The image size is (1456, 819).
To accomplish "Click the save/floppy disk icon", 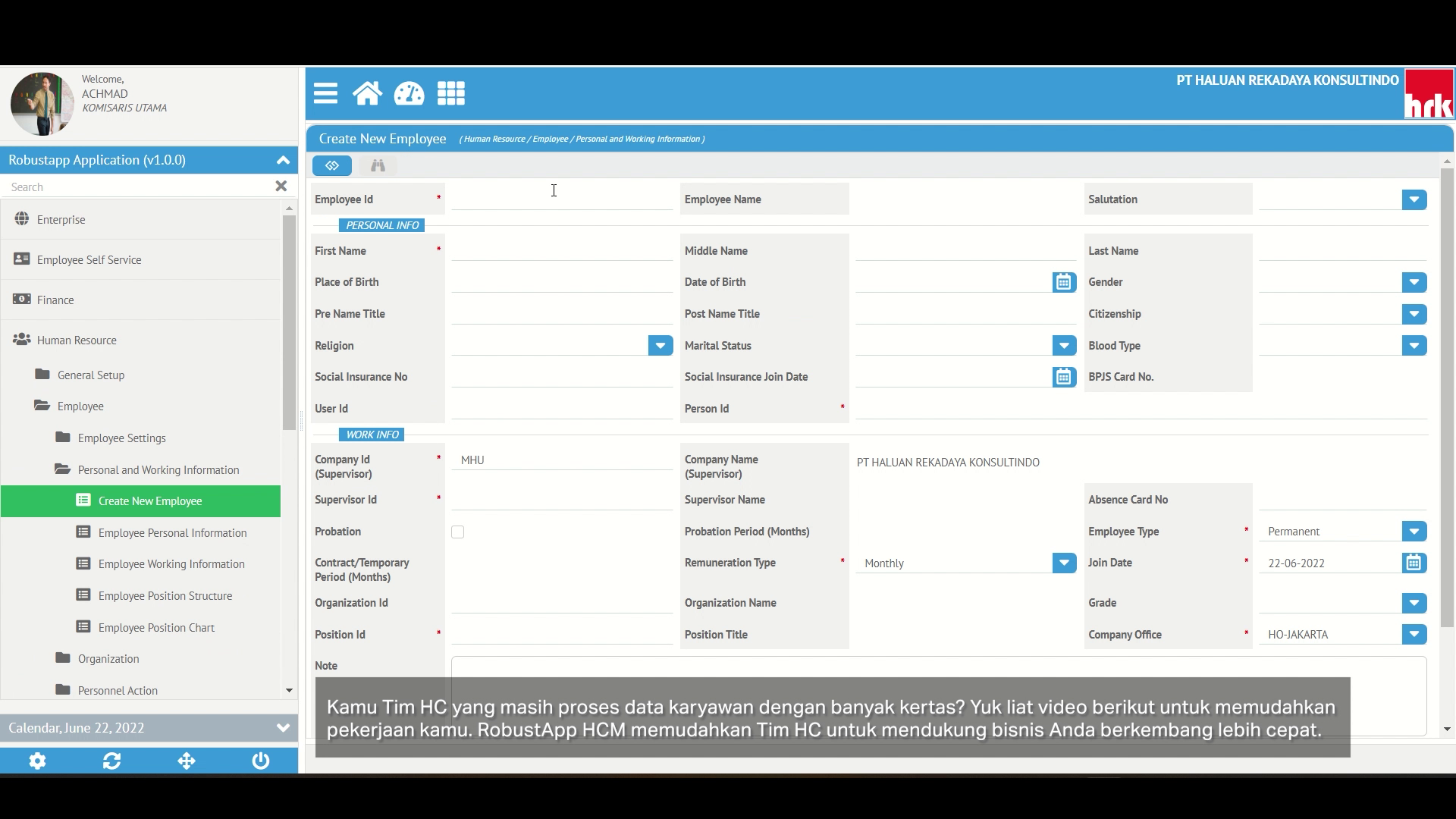I will [332, 165].
